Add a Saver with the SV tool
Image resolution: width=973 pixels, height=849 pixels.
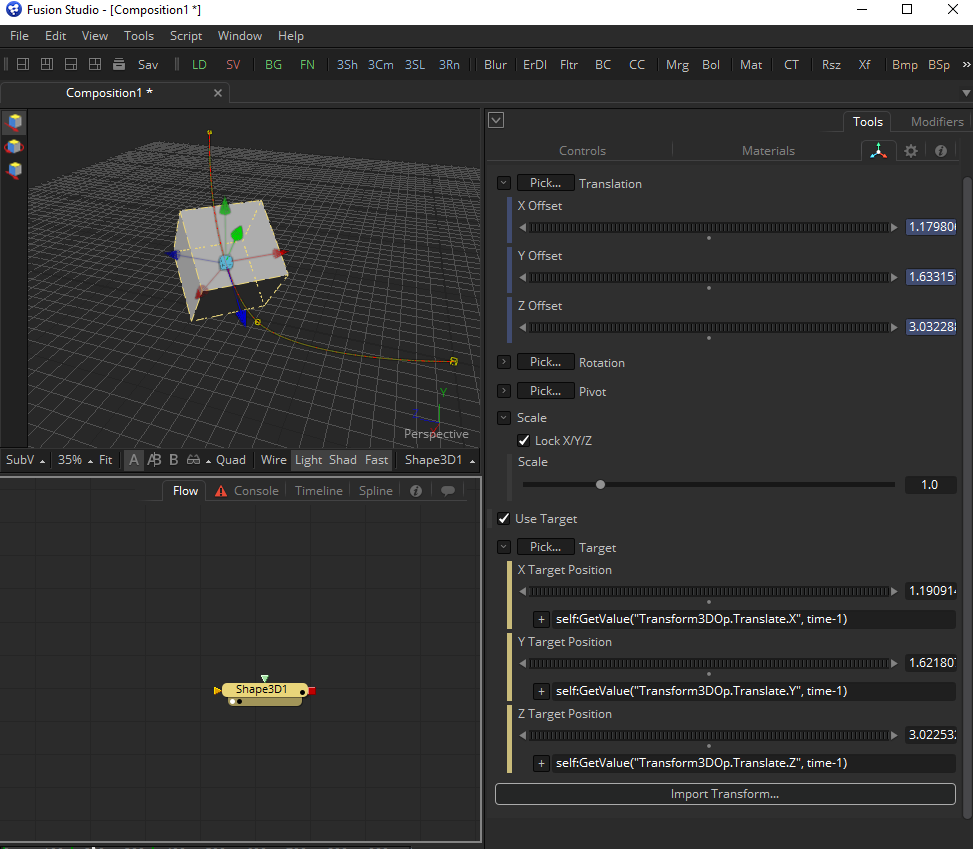coord(233,65)
